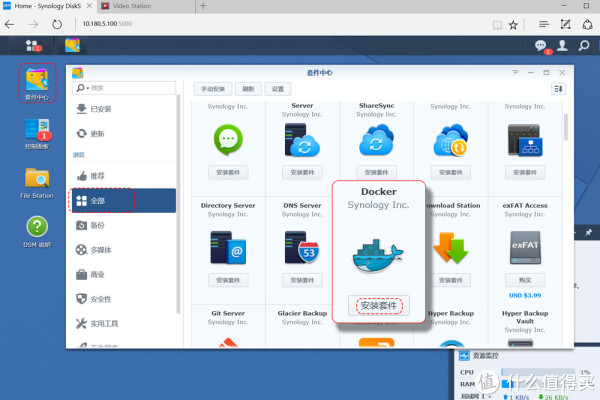Click the search field in Package Center
Image resolution: width=600 pixels, height=400 pixels.
[124, 88]
